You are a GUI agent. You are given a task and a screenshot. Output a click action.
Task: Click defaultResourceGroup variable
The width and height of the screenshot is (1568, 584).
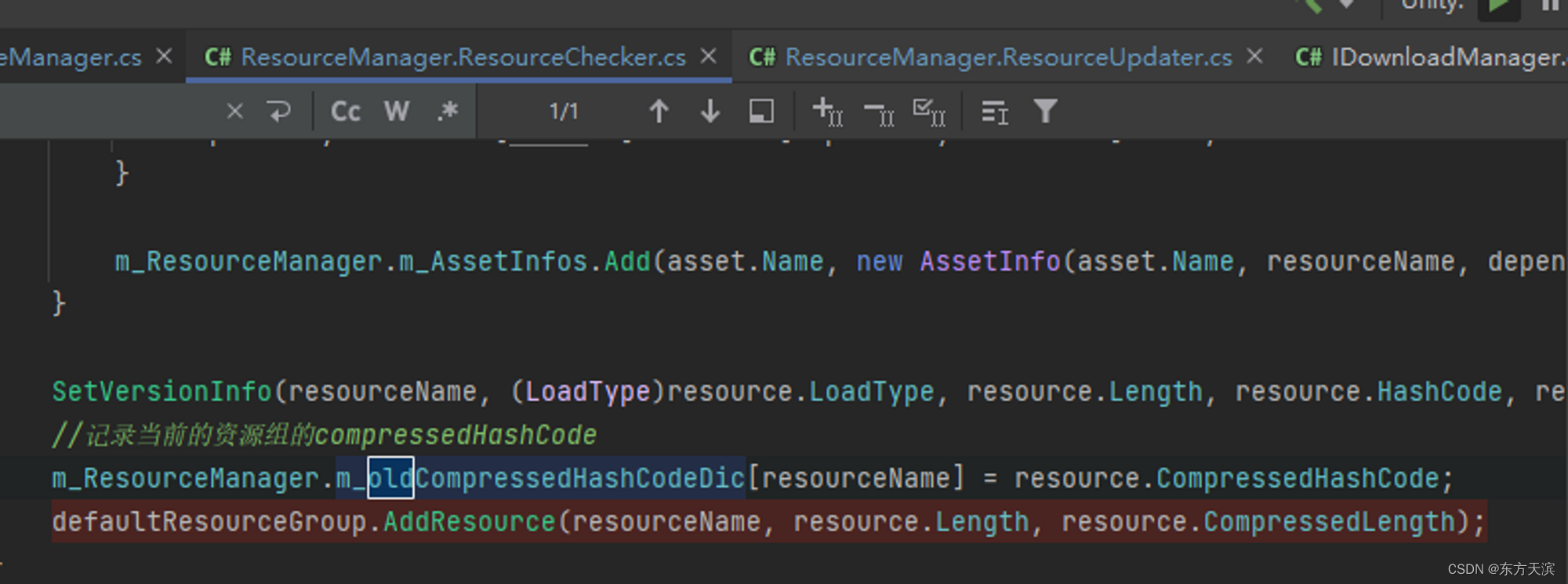coord(209,522)
